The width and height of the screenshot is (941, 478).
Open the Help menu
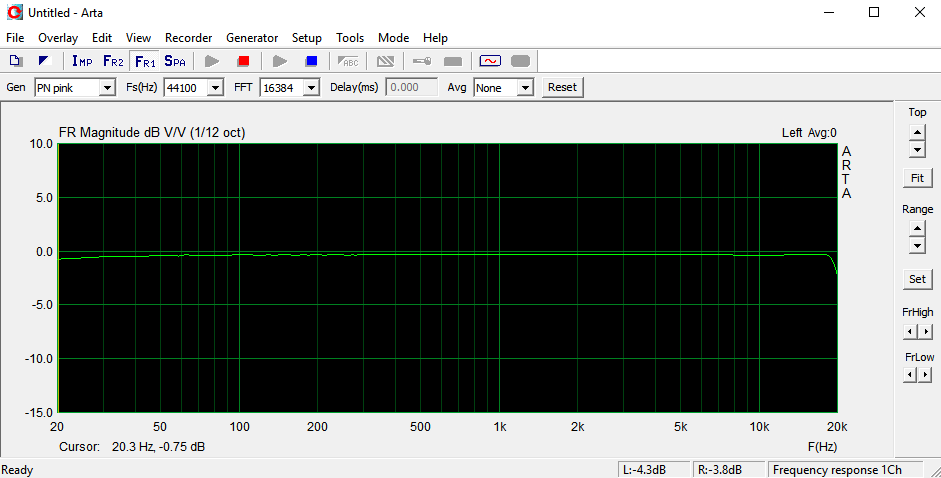coord(435,38)
